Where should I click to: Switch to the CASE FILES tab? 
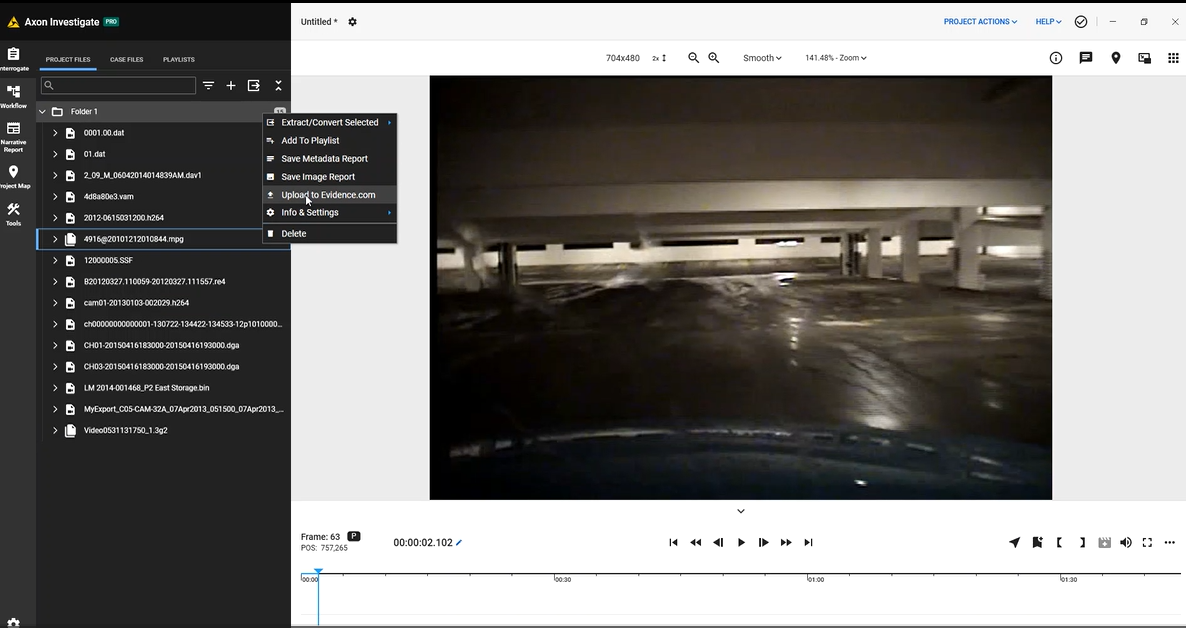tap(126, 59)
